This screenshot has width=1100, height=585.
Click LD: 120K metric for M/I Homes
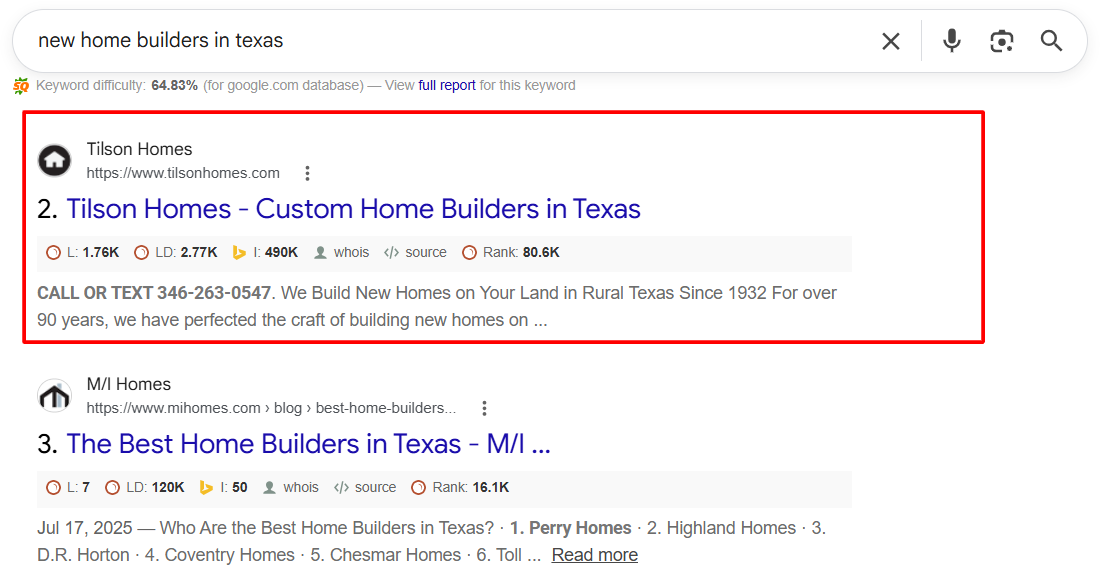(145, 488)
